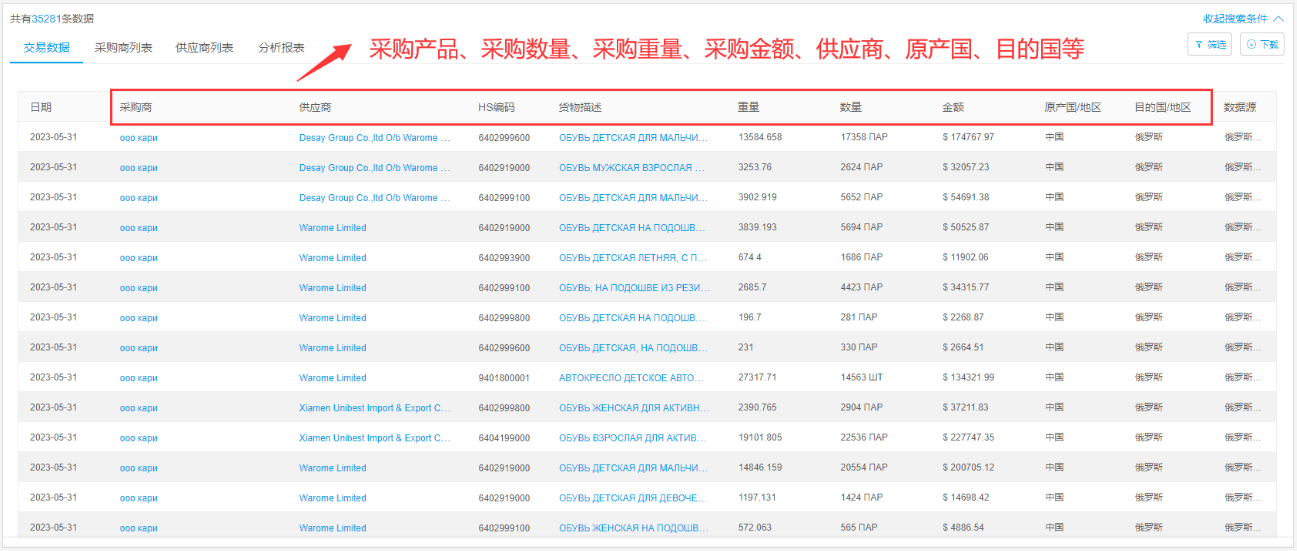This screenshot has height=551, width=1297.
Task: Click the 目的国/地区 column header
Action: click(x=1163, y=107)
